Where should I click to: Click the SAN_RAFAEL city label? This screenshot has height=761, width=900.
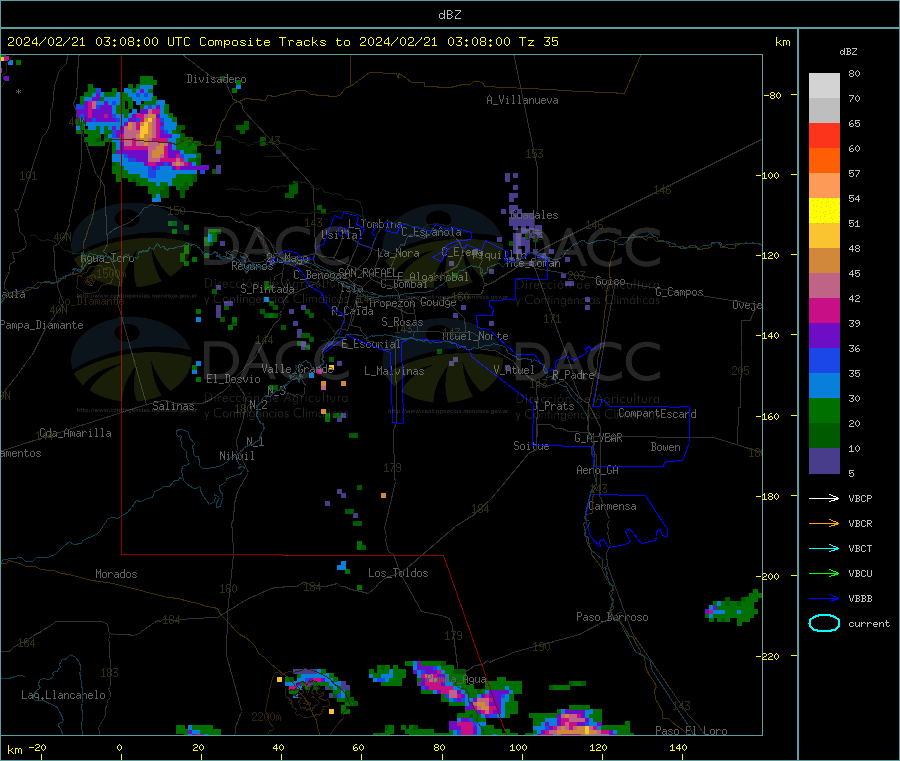pos(367,272)
